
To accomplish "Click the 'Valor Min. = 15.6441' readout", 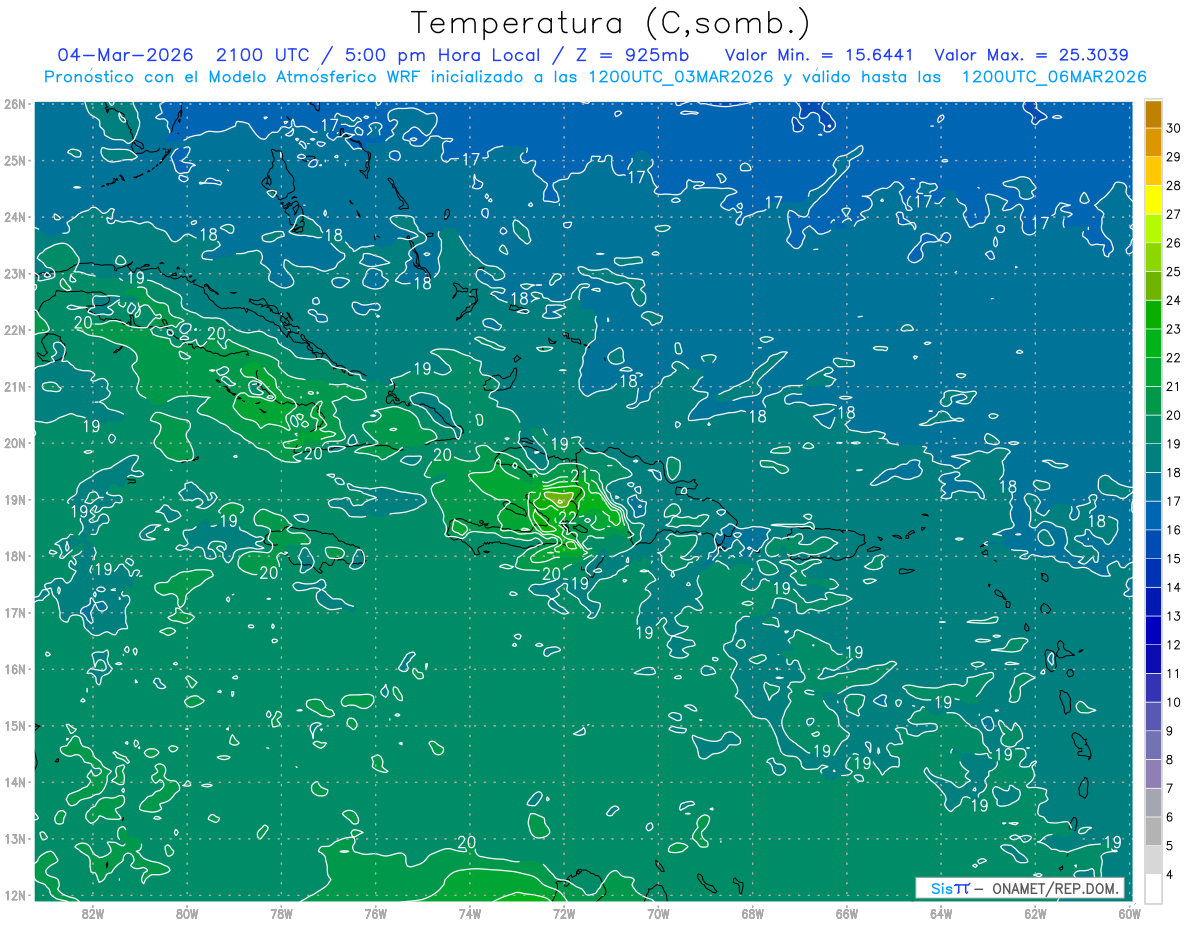I will [x=820, y=55].
